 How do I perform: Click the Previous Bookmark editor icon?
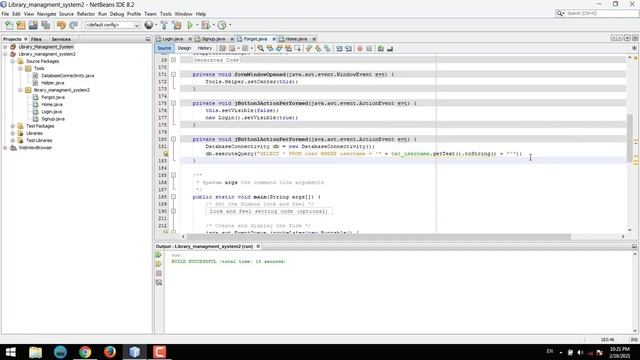pyautogui.click(x=309, y=49)
